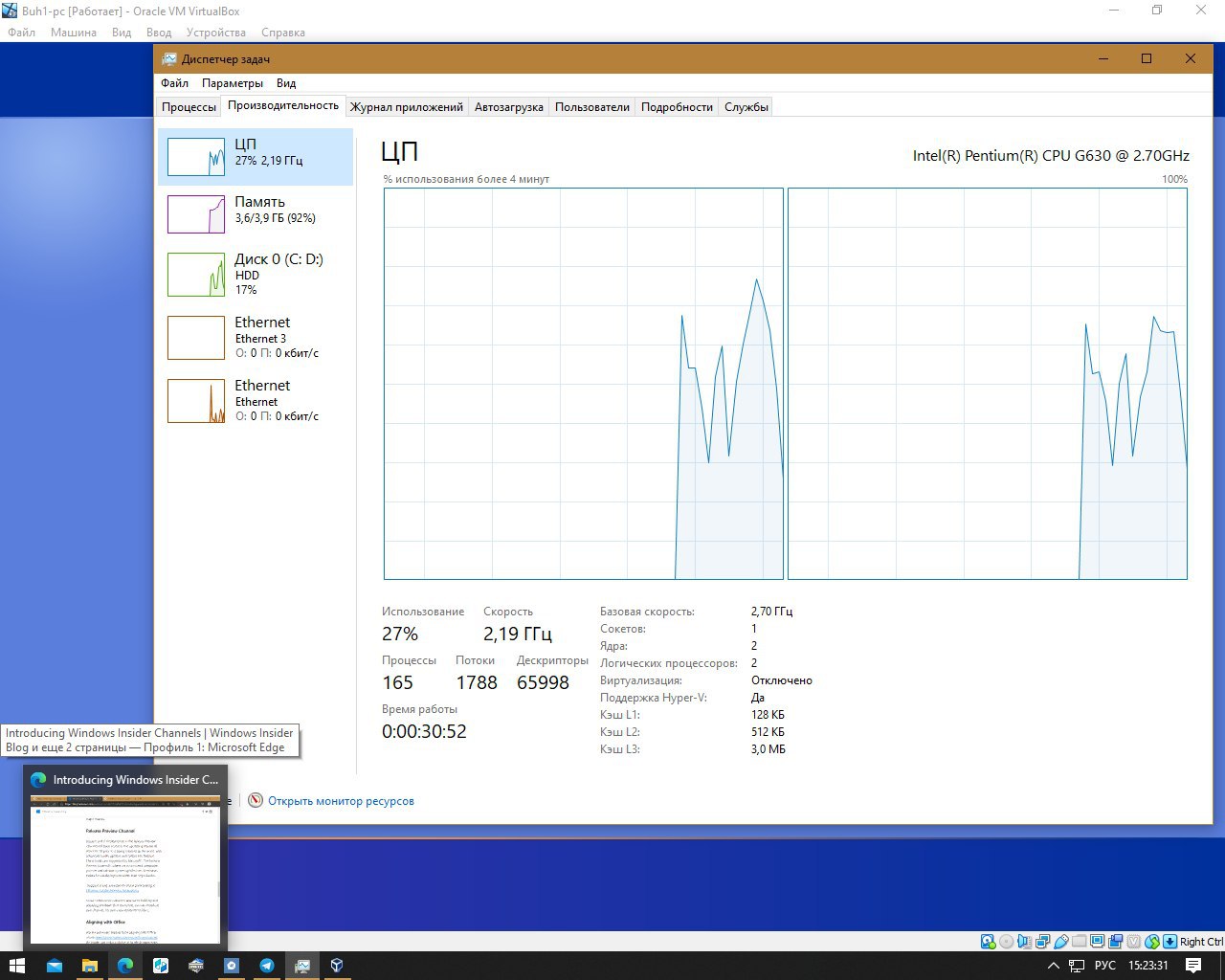
Task: Click the РУС input language indicator
Action: (x=1105, y=966)
